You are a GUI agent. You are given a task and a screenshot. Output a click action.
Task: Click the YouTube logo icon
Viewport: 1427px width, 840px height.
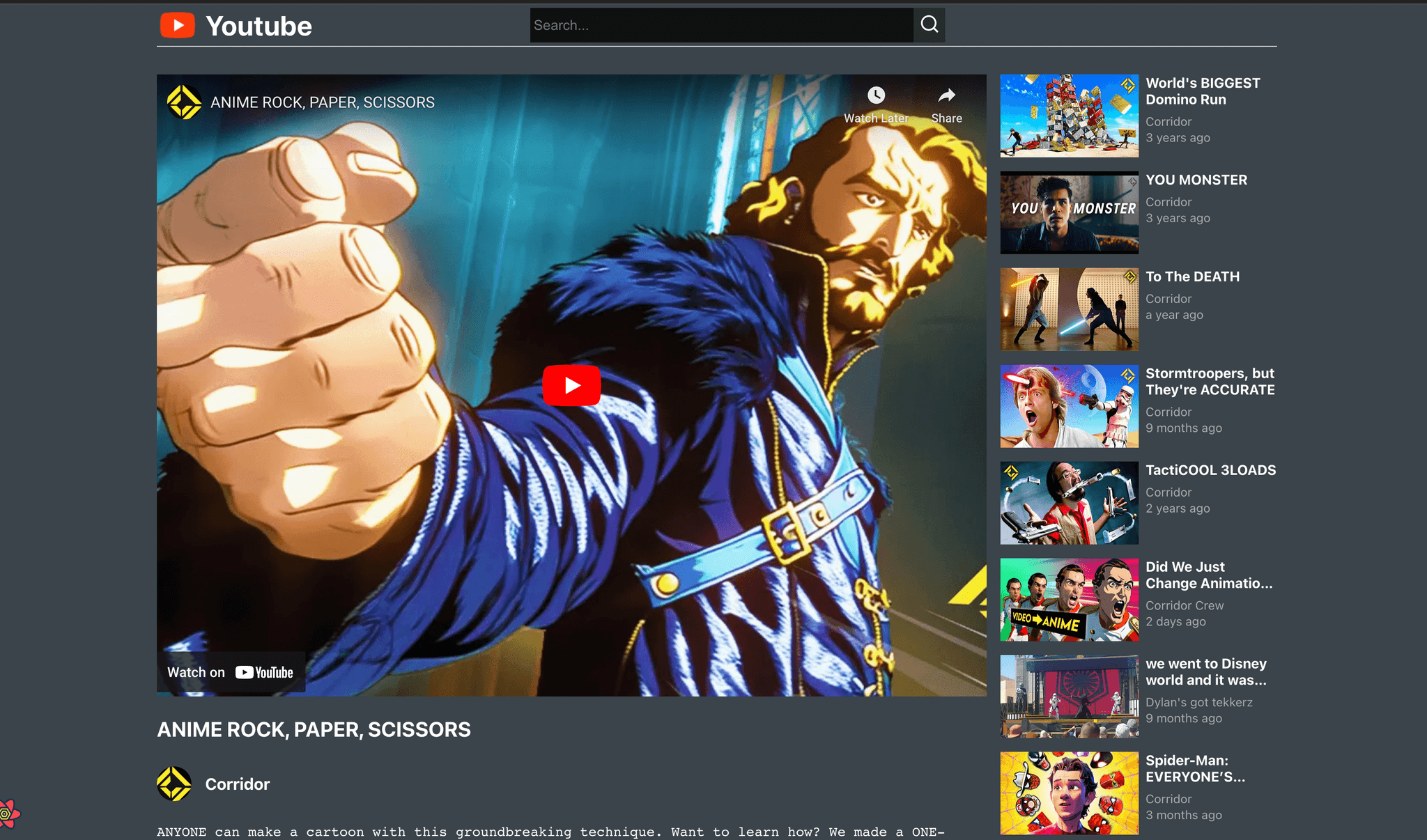pyautogui.click(x=178, y=25)
